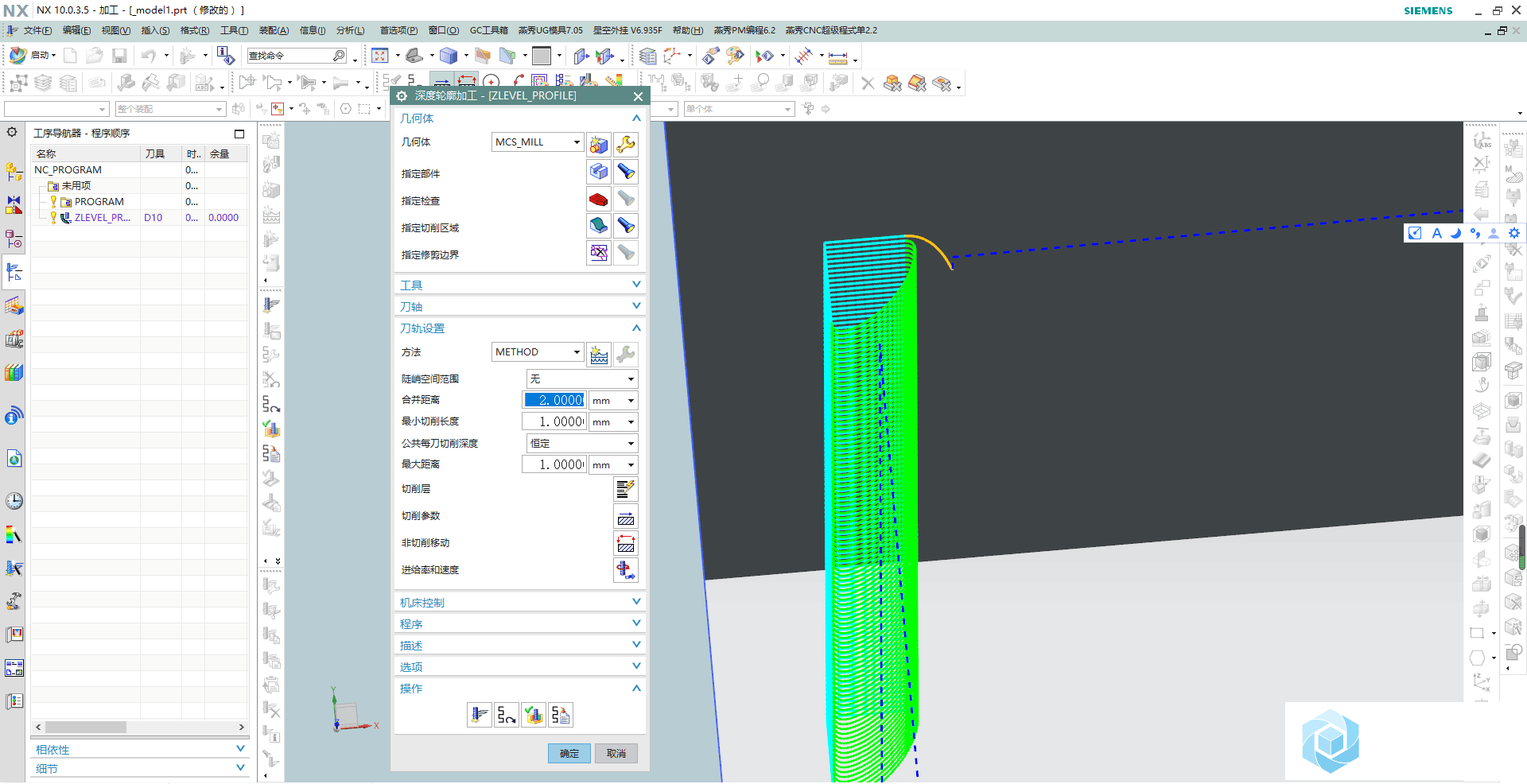
Task: Open the cut levels (切削层) dialog icon
Action: (x=626, y=489)
